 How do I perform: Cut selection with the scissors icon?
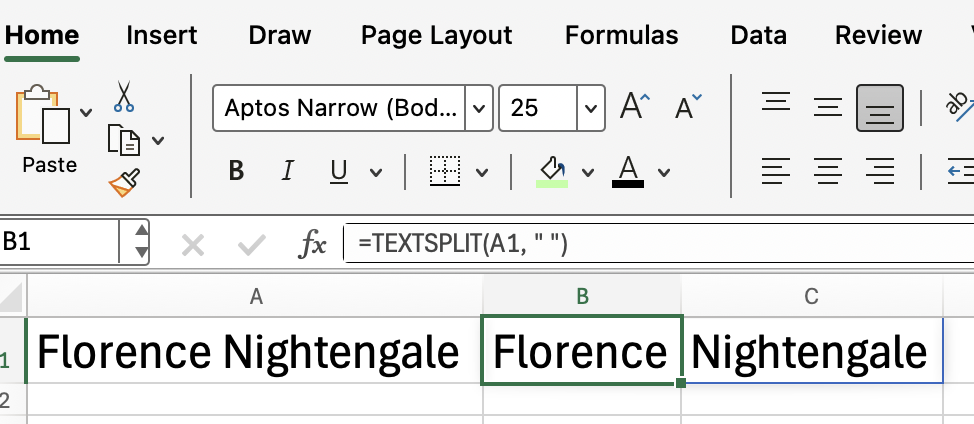[124, 96]
